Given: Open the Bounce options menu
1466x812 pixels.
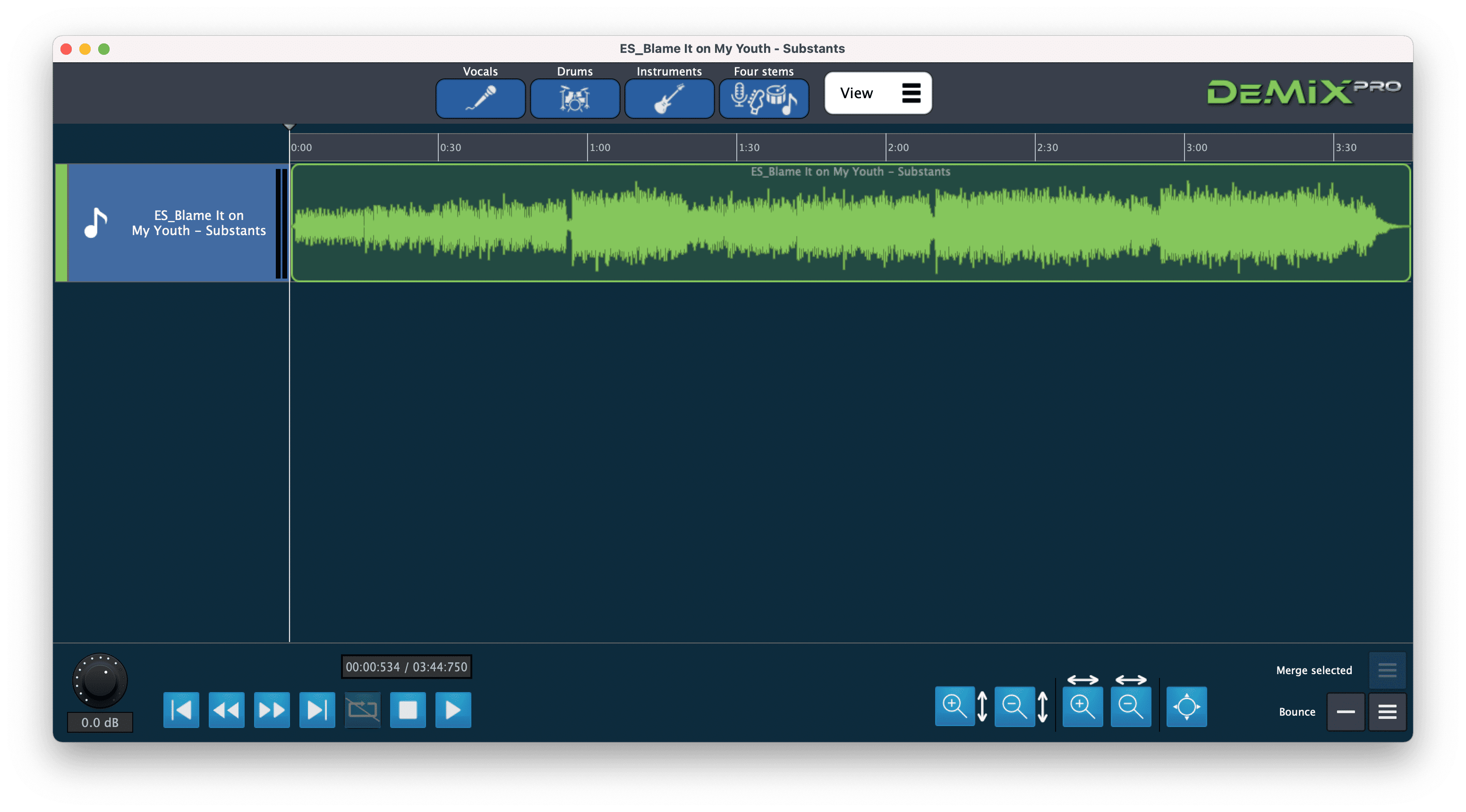Looking at the screenshot, I should coord(1387,711).
